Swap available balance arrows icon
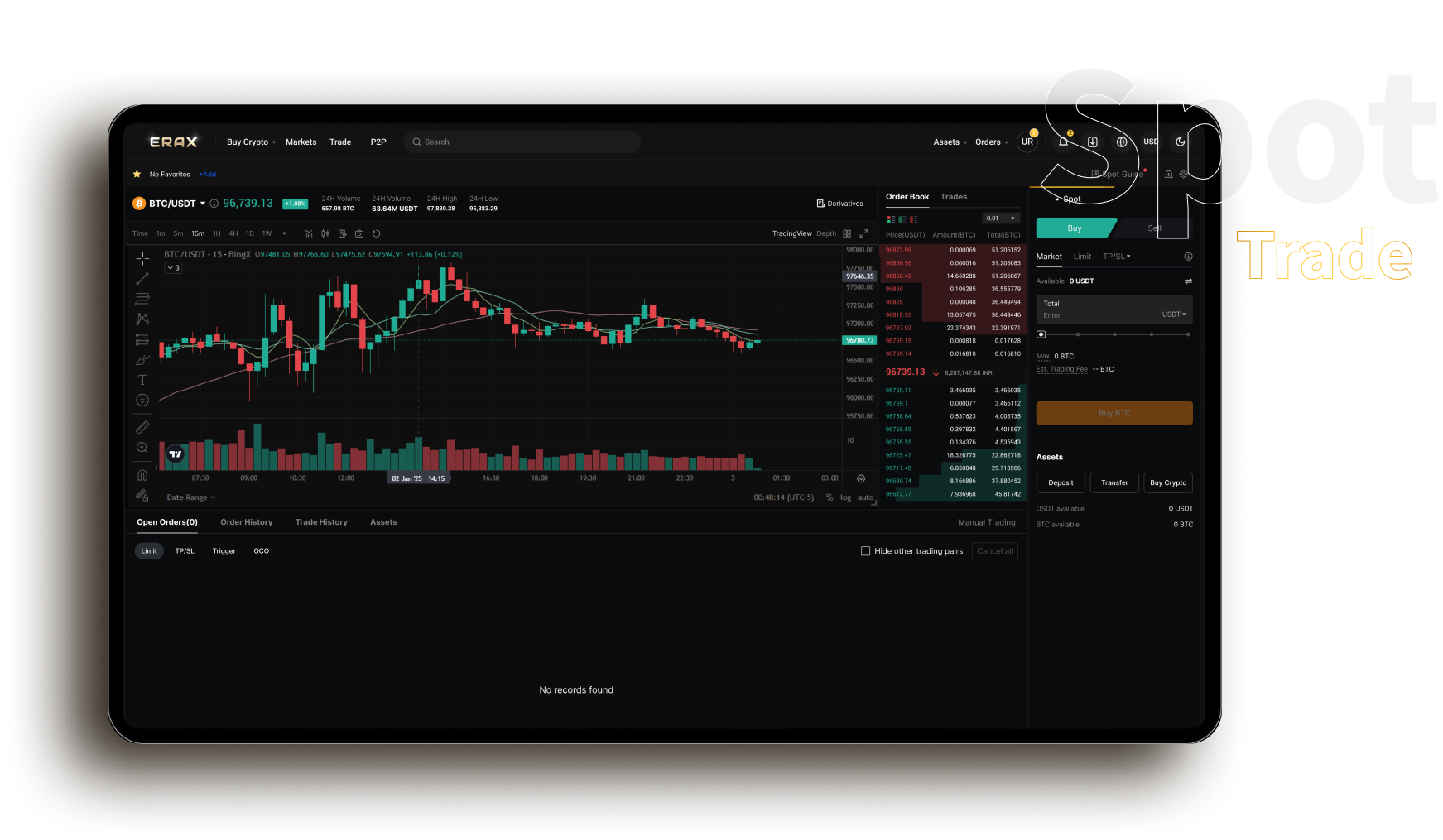Image resolution: width=1443 pixels, height=840 pixels. [x=1188, y=281]
